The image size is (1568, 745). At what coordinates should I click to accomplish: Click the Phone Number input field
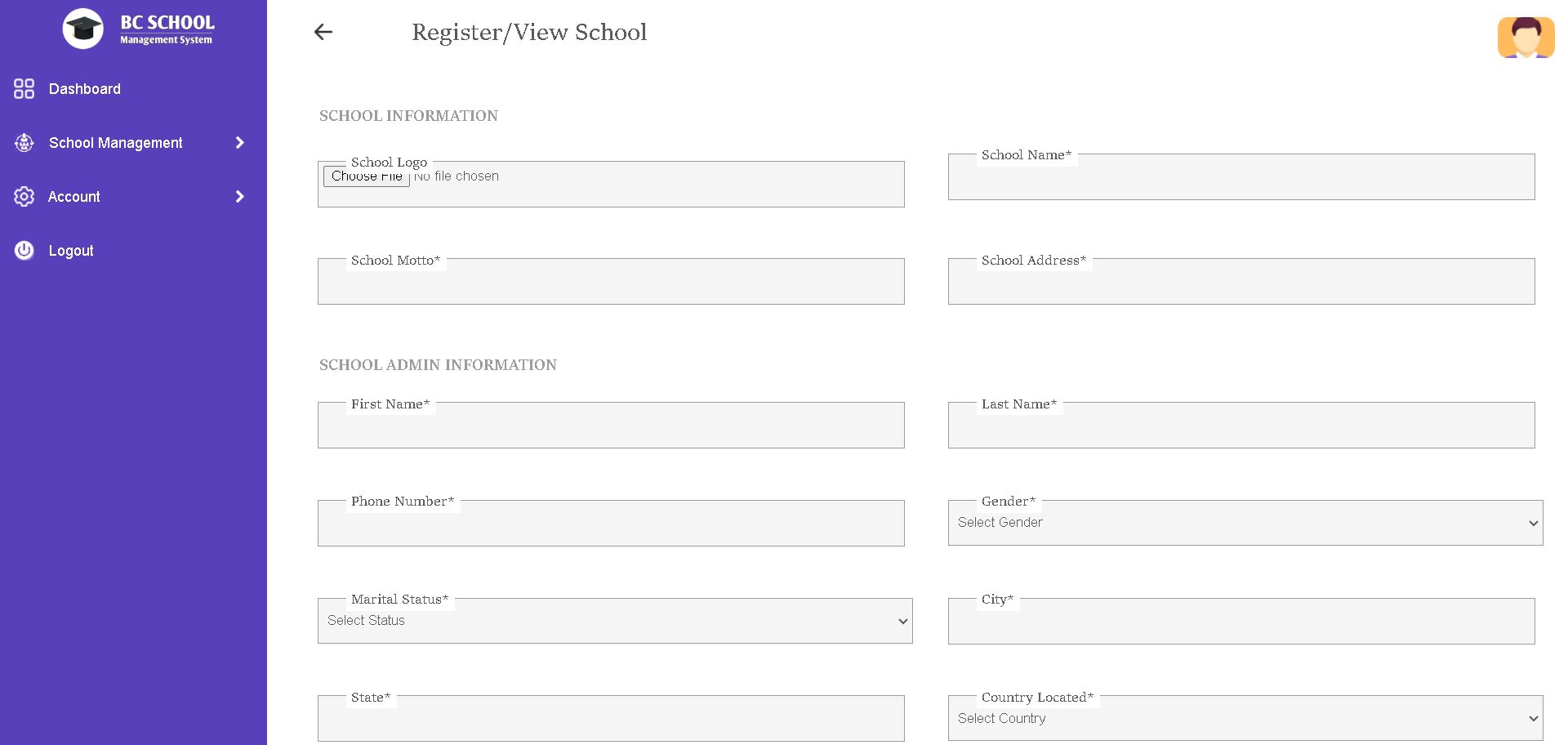coord(611,526)
